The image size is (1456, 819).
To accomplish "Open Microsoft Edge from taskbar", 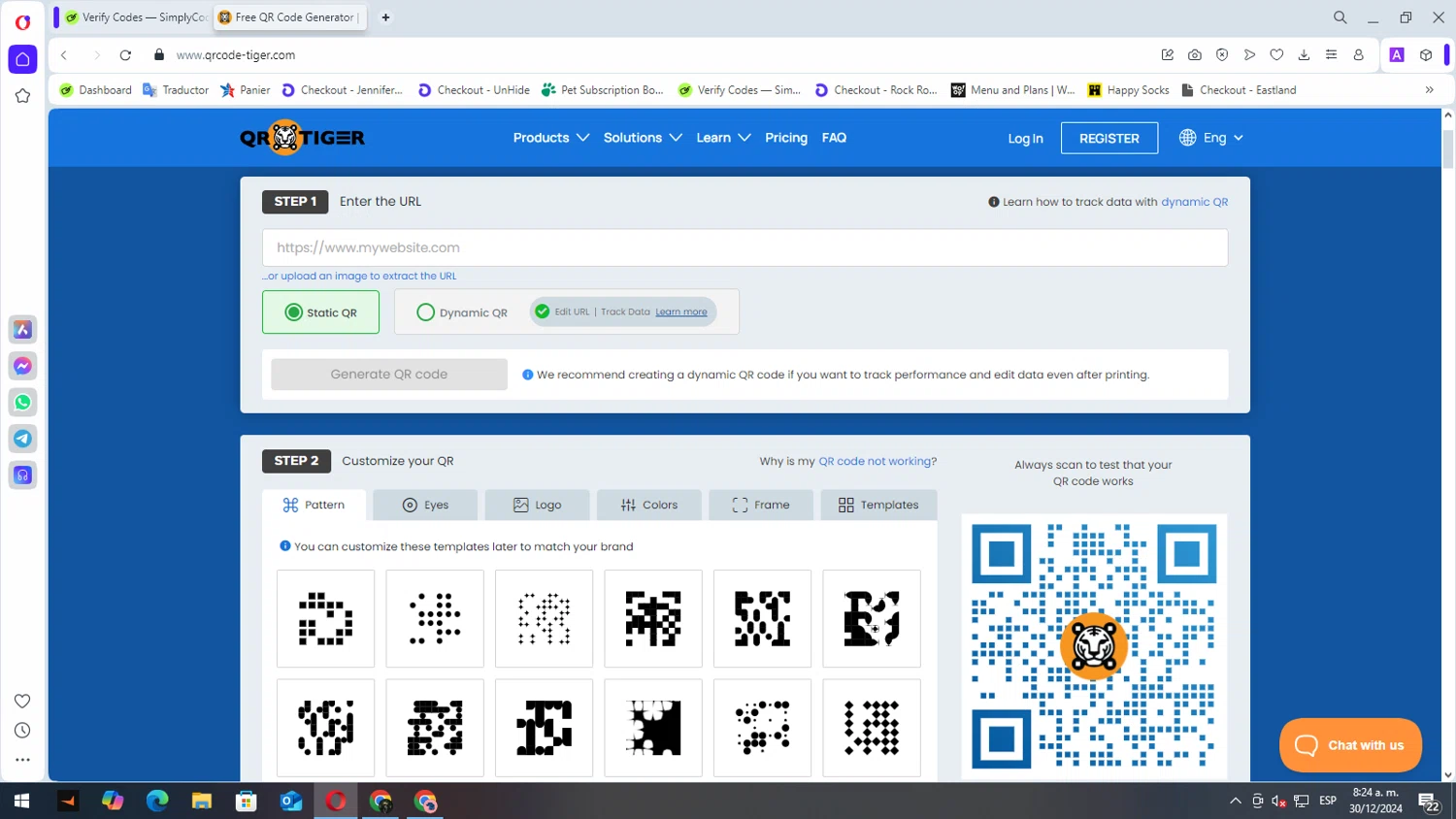I will pos(157,801).
